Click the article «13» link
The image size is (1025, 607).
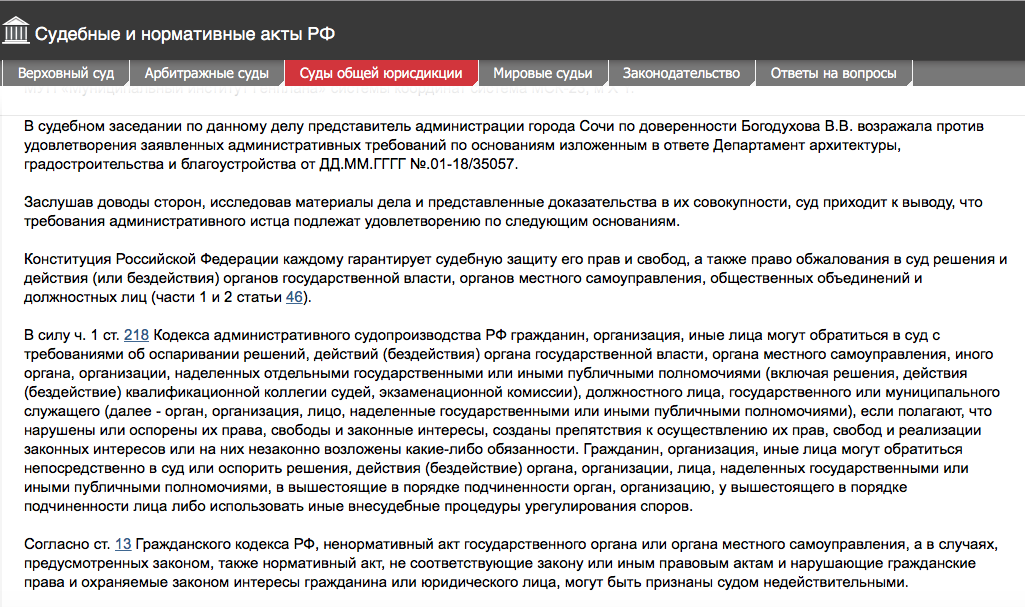click(x=123, y=544)
